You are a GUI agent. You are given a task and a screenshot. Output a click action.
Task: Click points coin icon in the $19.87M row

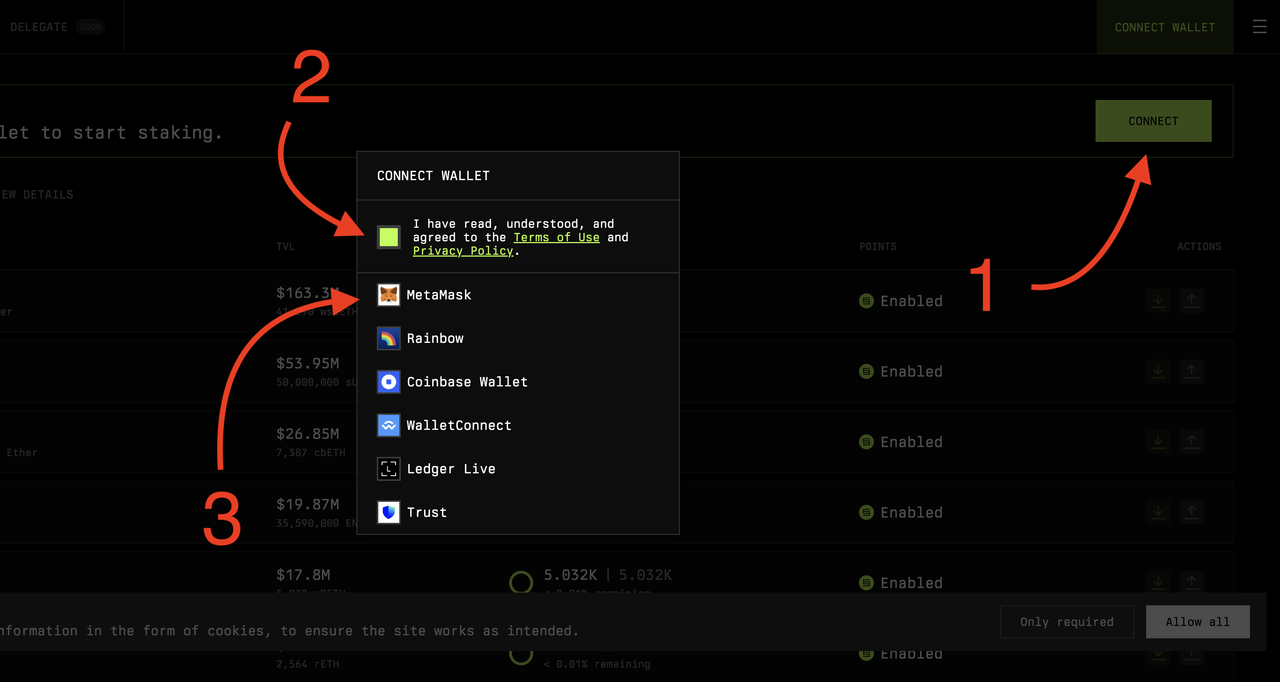click(x=867, y=513)
